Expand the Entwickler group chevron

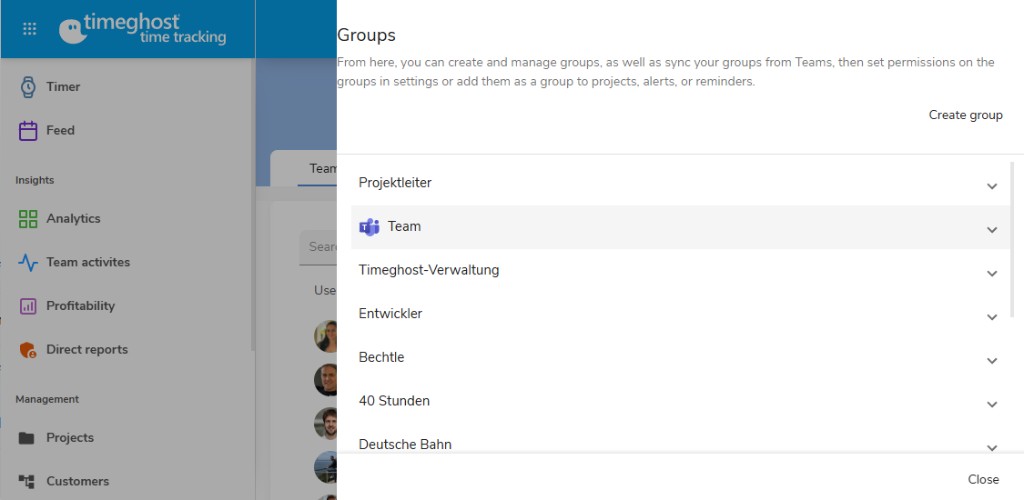[991, 316]
